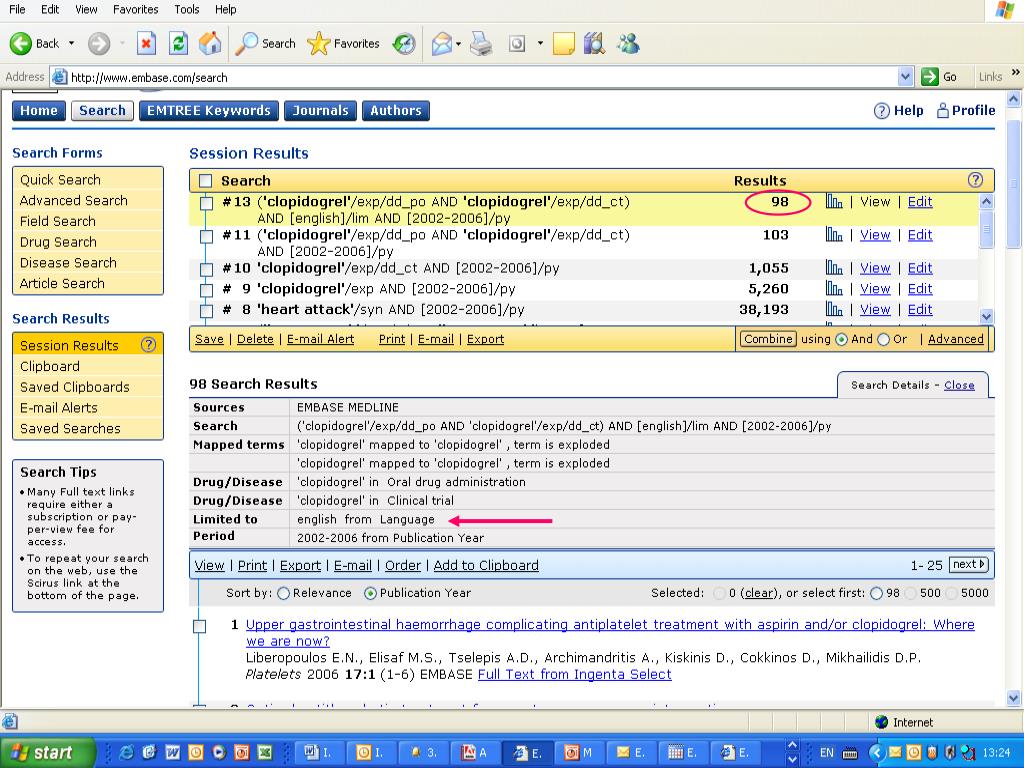Check the box for search #9
Viewport: 1024px width, 768px height.
[x=206, y=290]
